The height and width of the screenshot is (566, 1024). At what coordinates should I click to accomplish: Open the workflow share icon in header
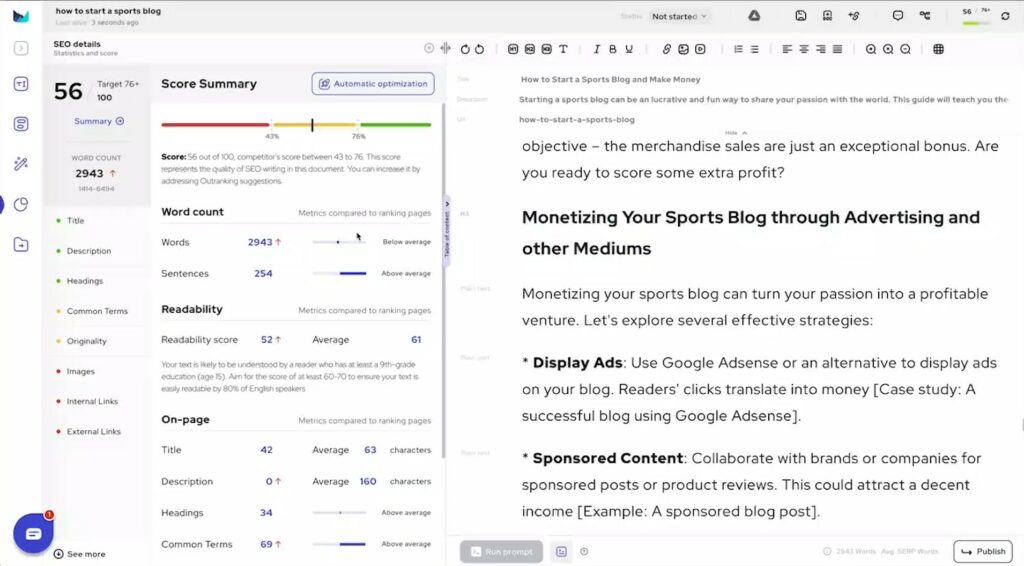click(925, 16)
